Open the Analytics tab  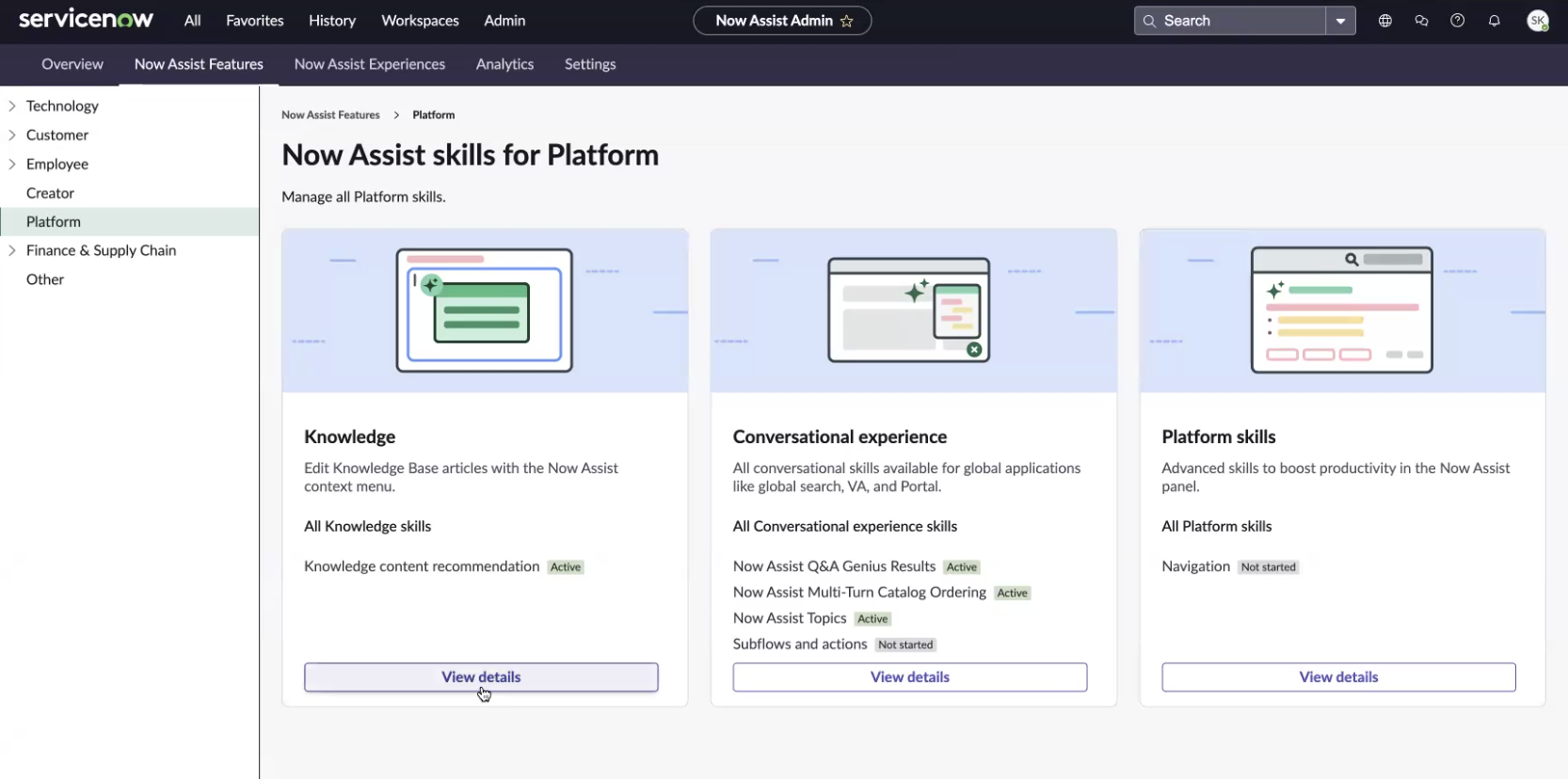pos(504,64)
